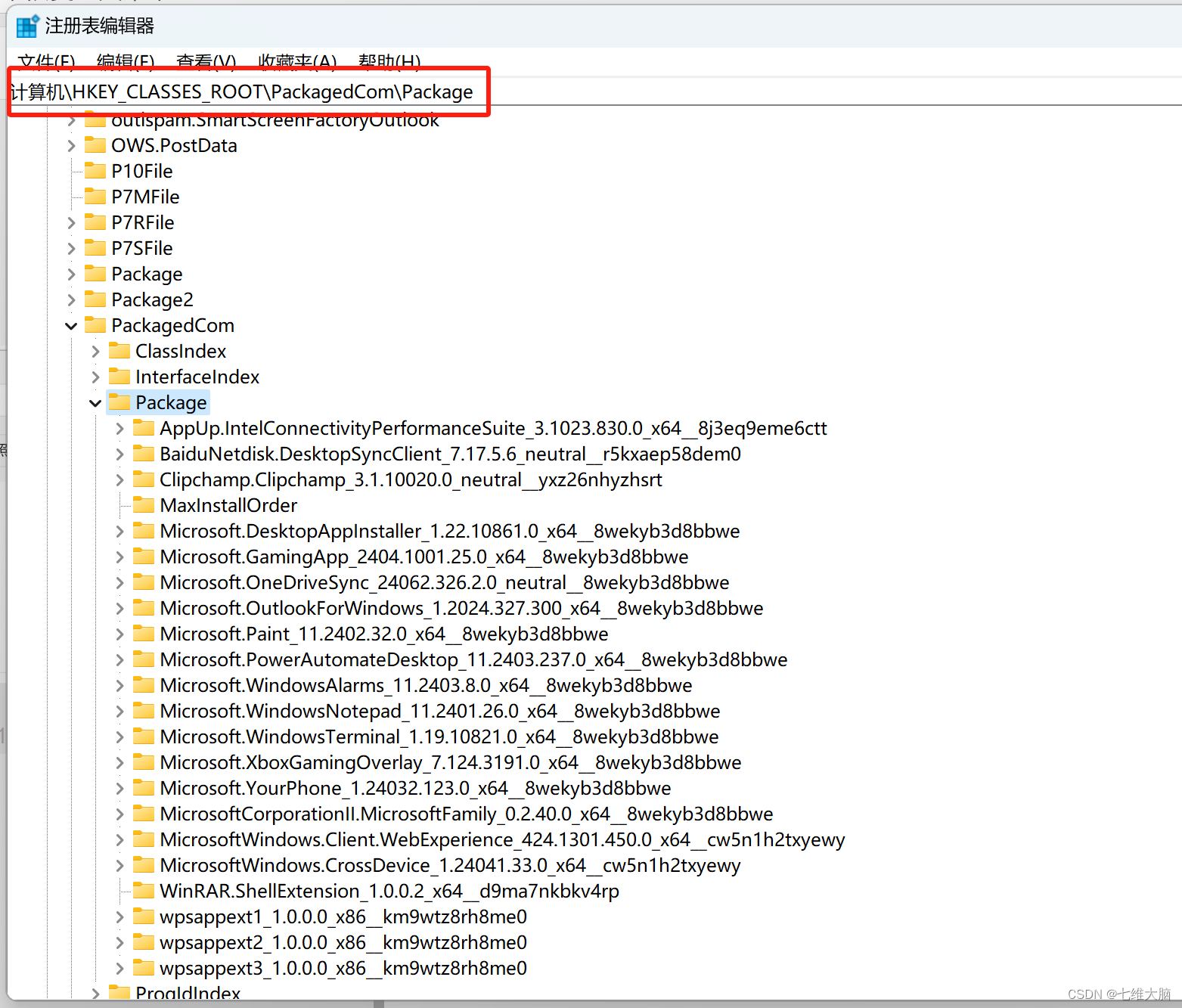Select Microsoft.DesktopAppInstaller_1.22.10861.0 key
The height and width of the screenshot is (1008, 1182).
[x=450, y=532]
